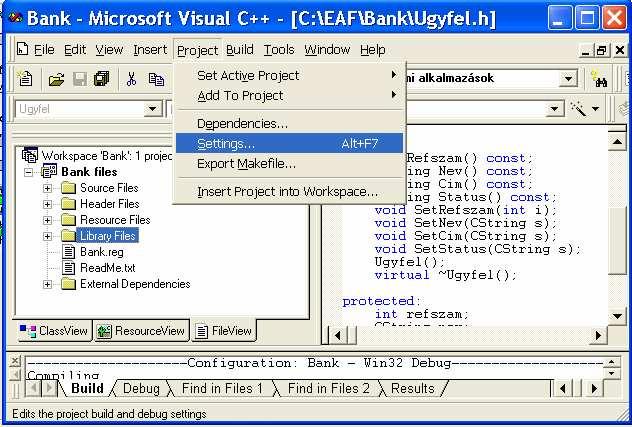This screenshot has height=427, width=632.
Task: Choose Insert Project into Workspace...
Action: [x=289, y=192]
